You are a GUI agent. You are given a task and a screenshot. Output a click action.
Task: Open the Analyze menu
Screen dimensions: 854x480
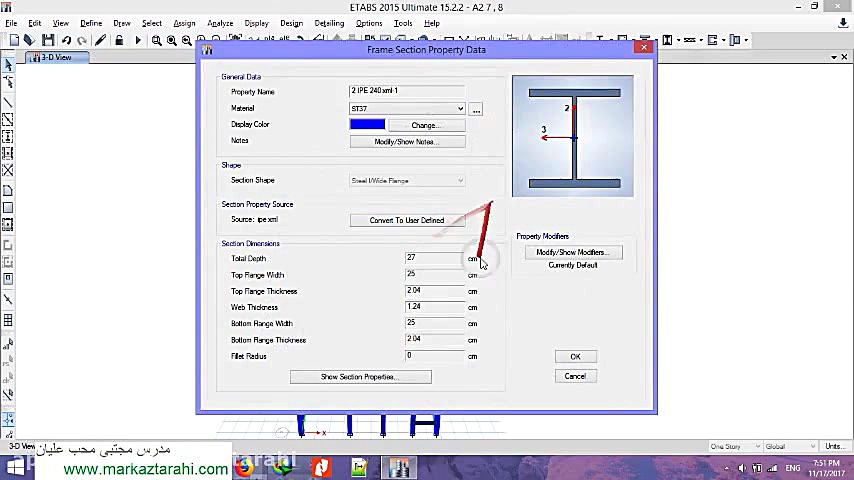(x=220, y=23)
